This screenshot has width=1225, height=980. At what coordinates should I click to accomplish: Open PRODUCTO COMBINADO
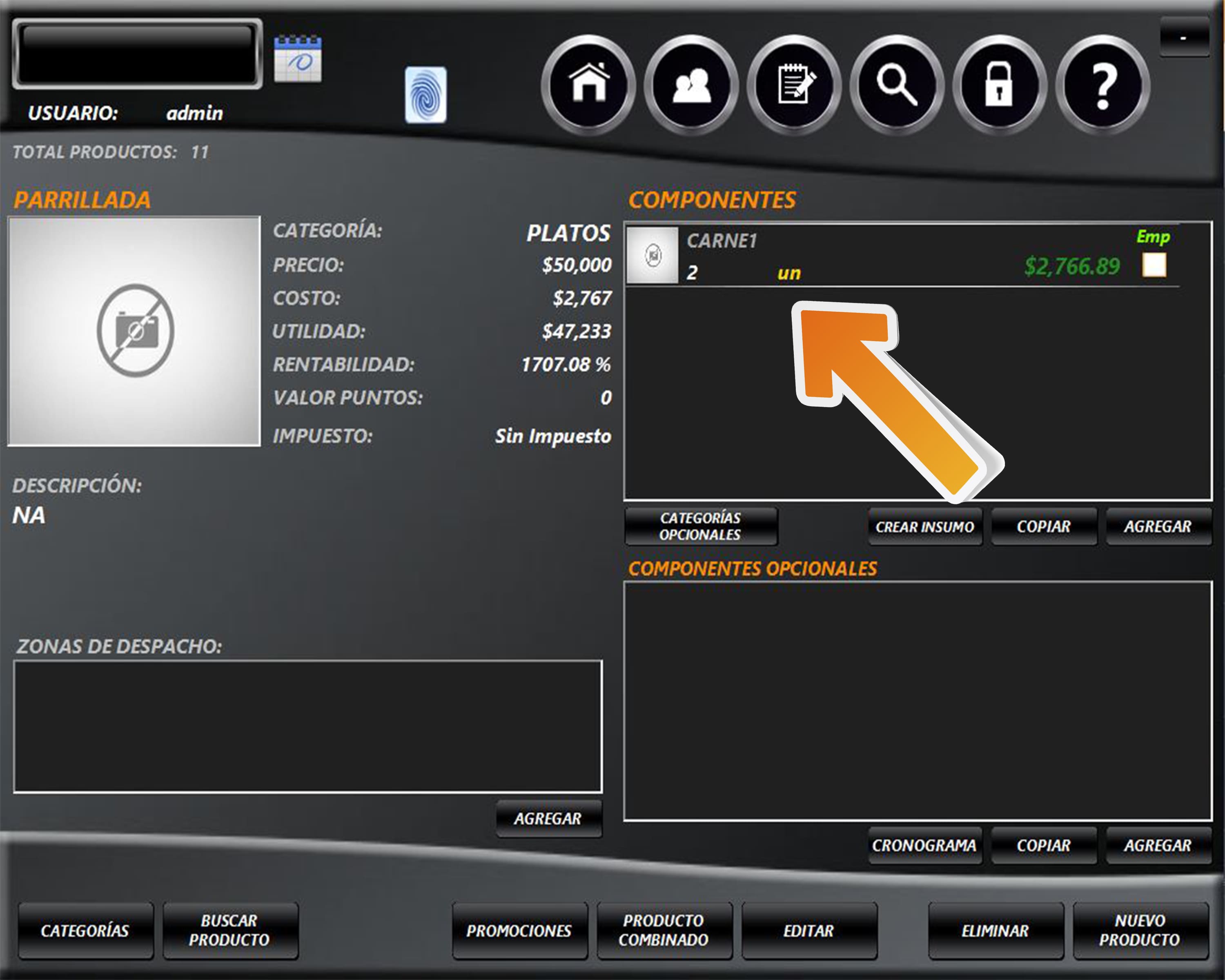(x=664, y=931)
